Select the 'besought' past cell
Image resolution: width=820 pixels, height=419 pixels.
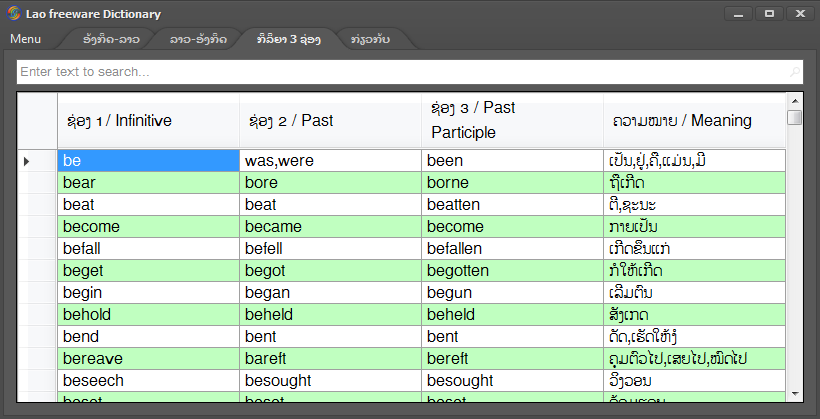(x=329, y=381)
